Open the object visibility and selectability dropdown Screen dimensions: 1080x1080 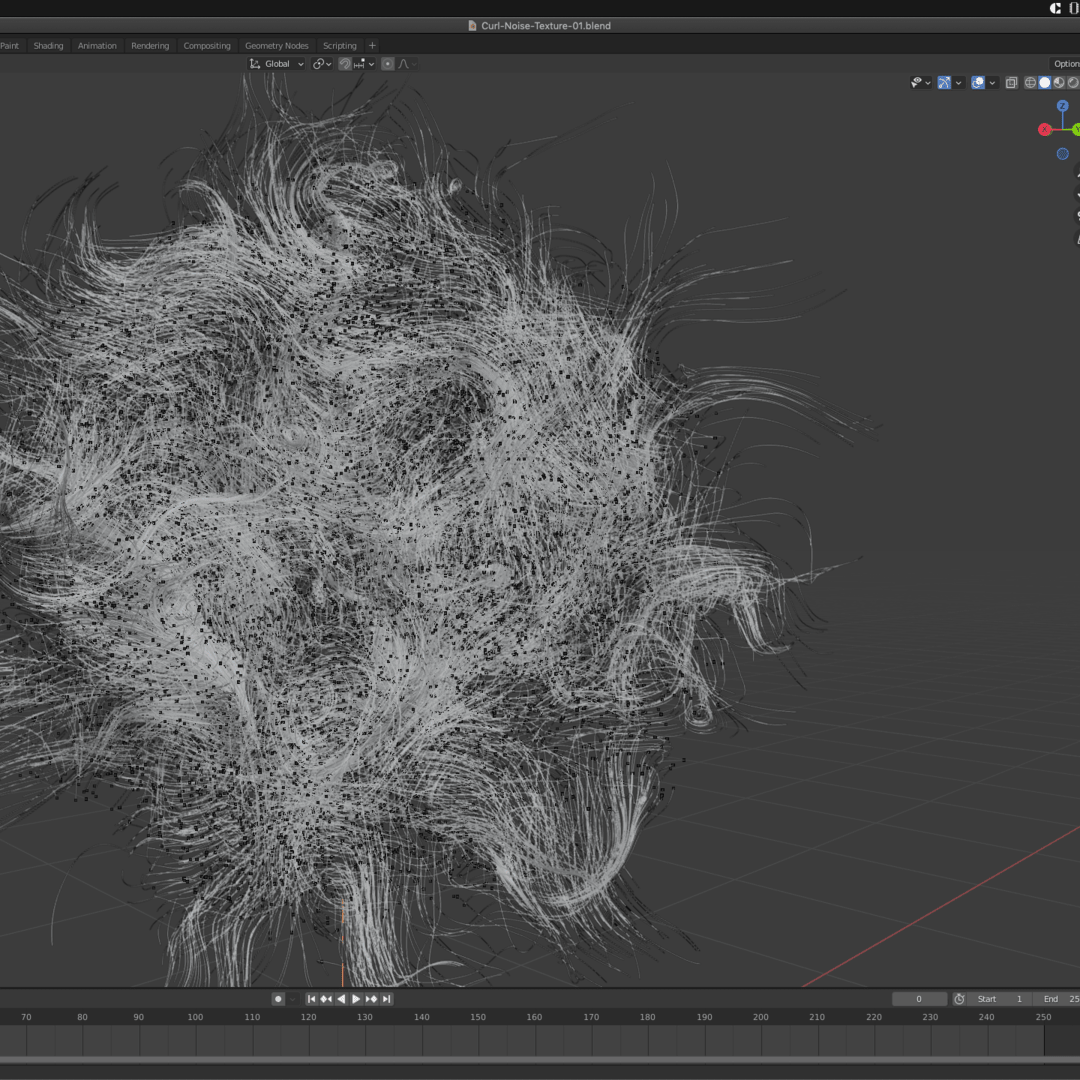[x=920, y=83]
